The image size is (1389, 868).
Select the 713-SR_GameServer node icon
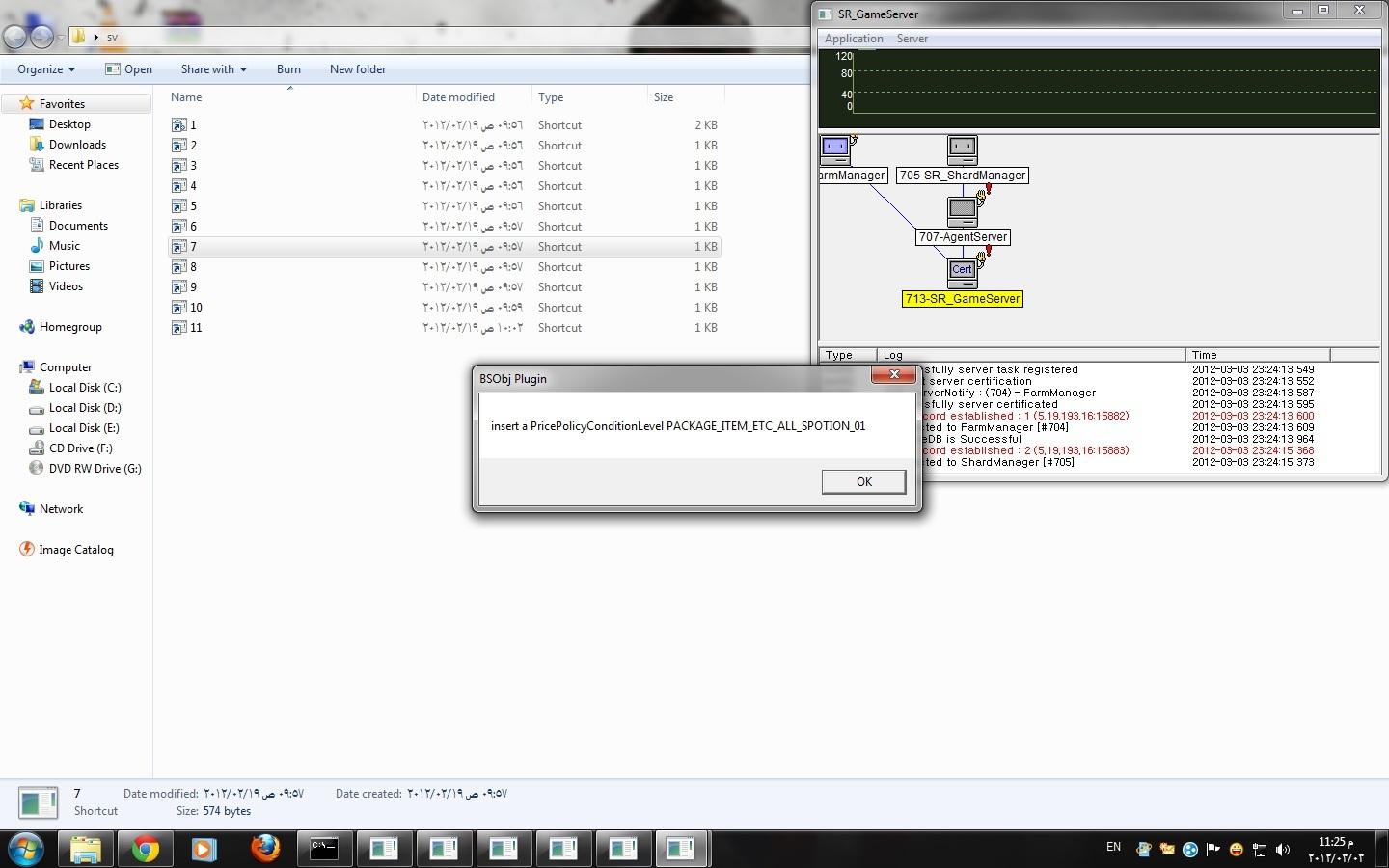(962, 272)
